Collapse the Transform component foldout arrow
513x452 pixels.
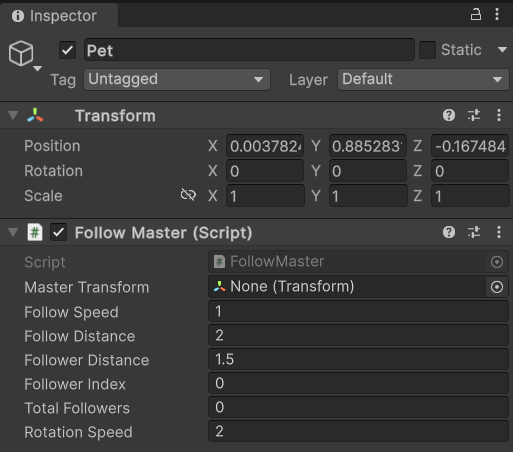[x=13, y=115]
